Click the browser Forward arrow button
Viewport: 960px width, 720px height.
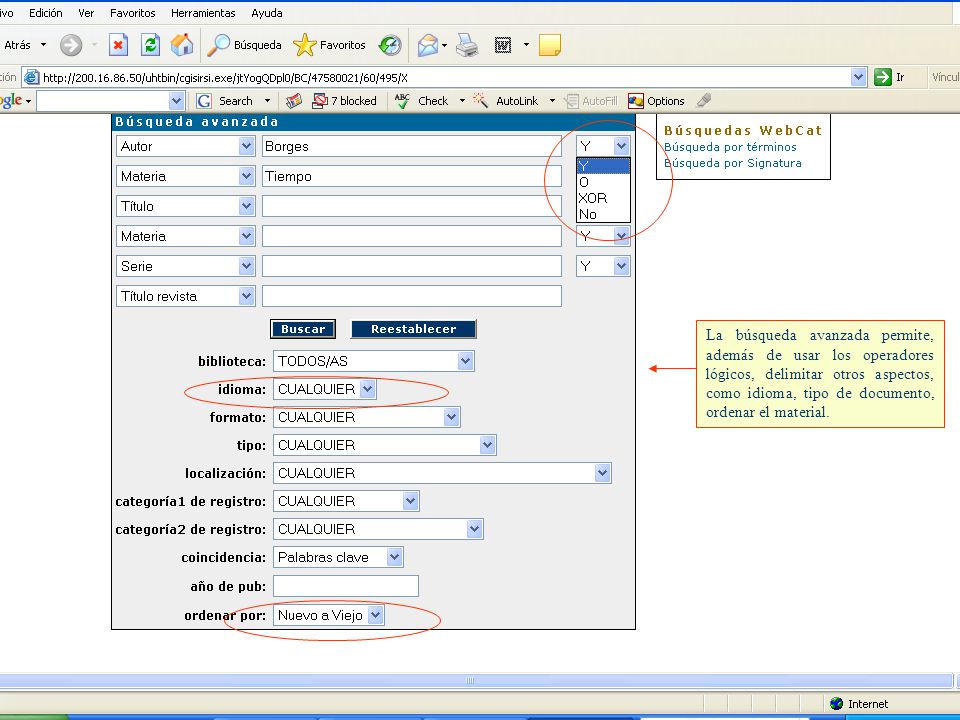tap(71, 45)
